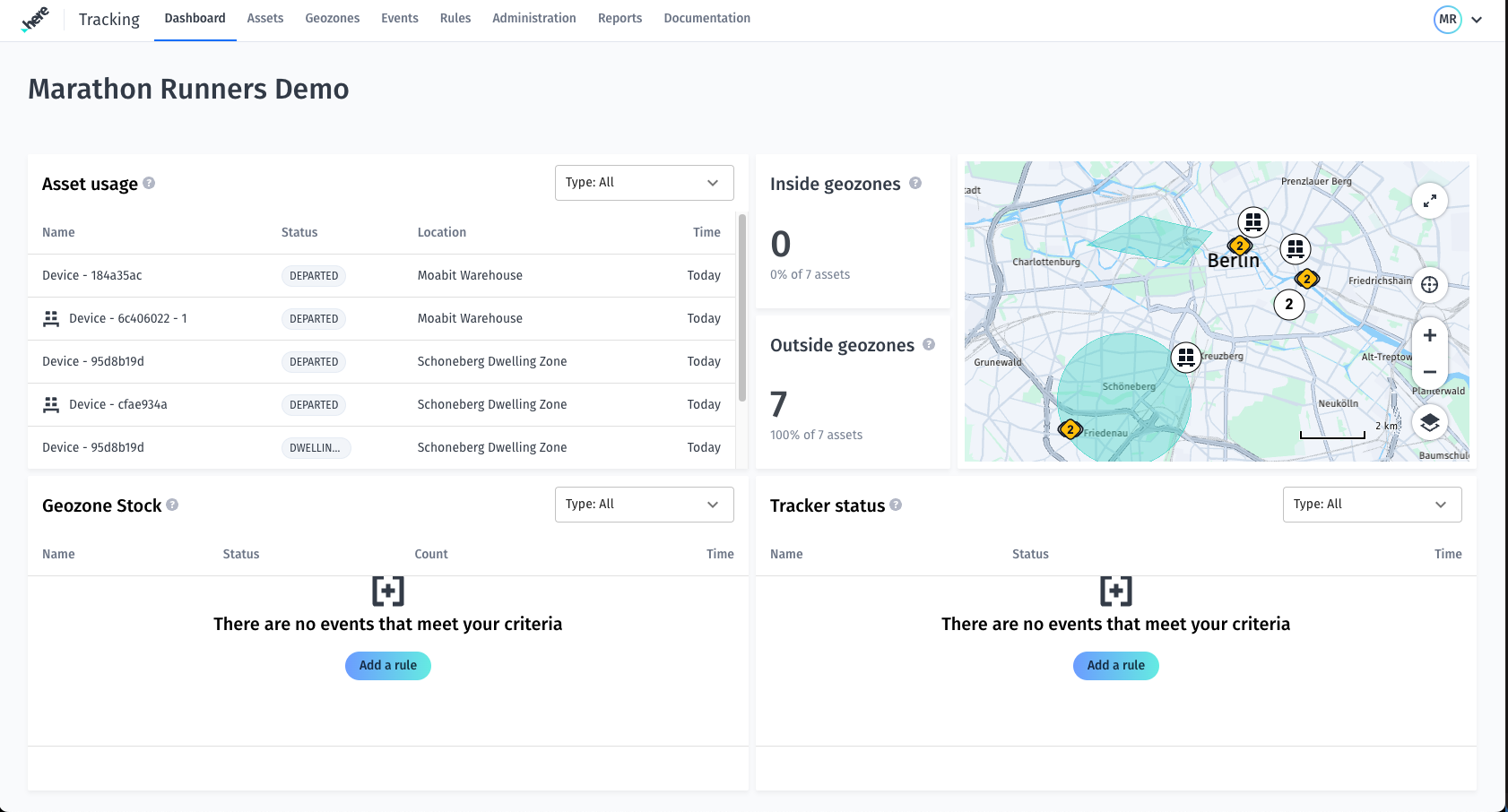Select the map recenter crosshair icon
This screenshot has height=812, width=1508.
pyautogui.click(x=1430, y=285)
